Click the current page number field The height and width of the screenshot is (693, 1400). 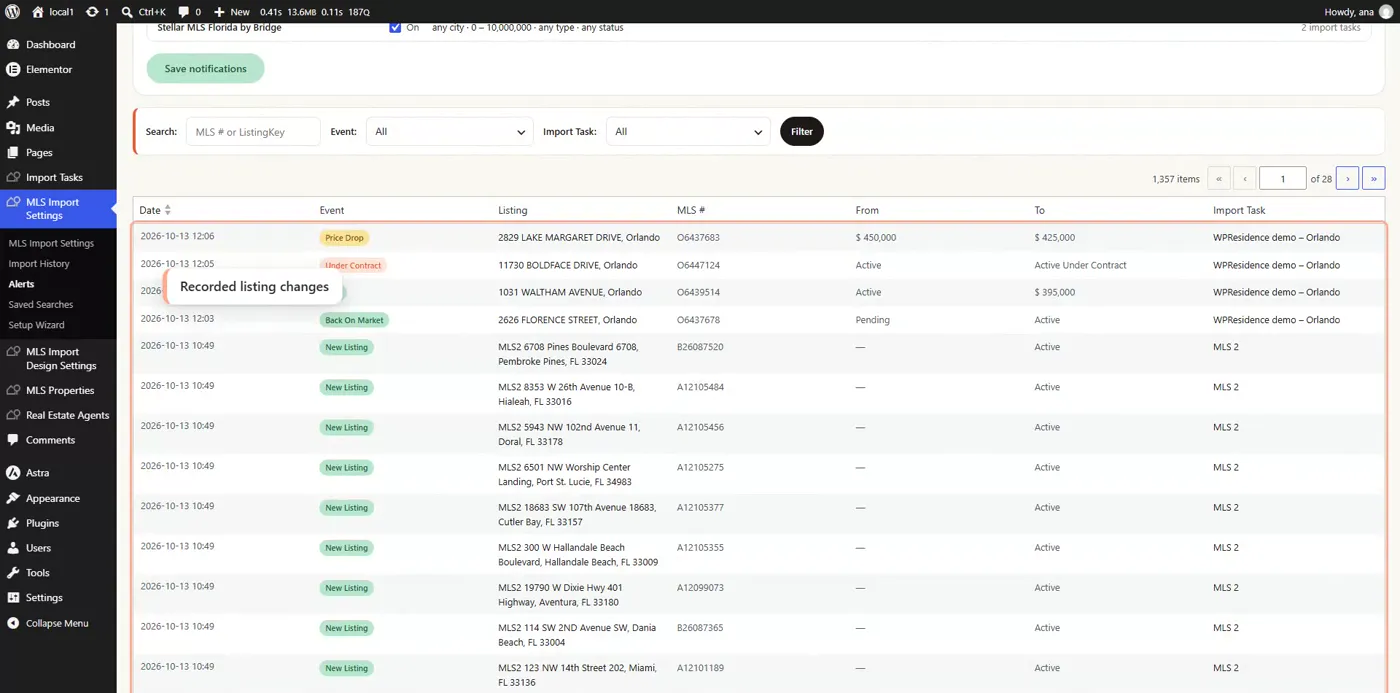(1283, 178)
